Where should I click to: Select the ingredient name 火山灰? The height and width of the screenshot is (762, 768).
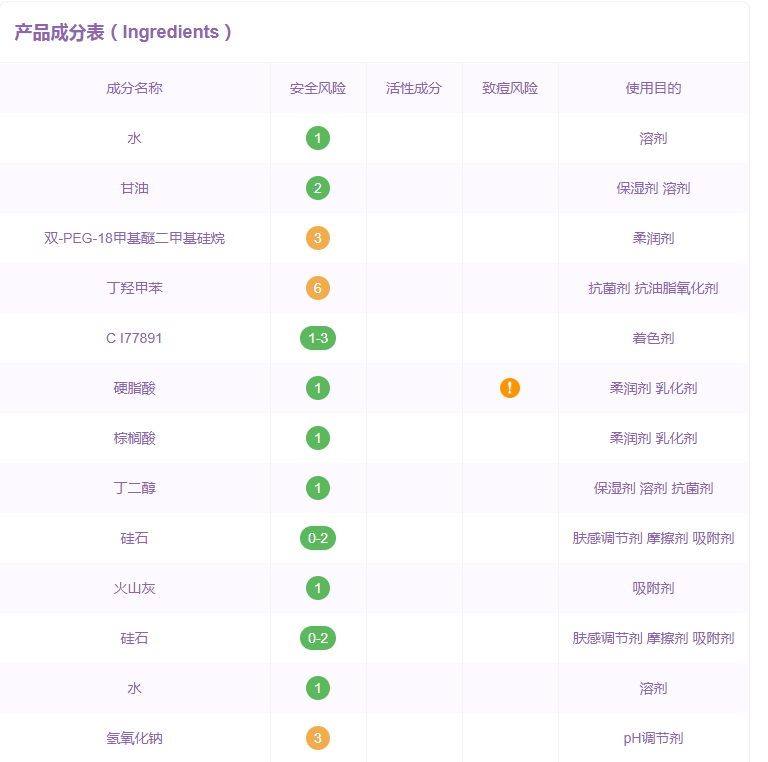(134, 588)
